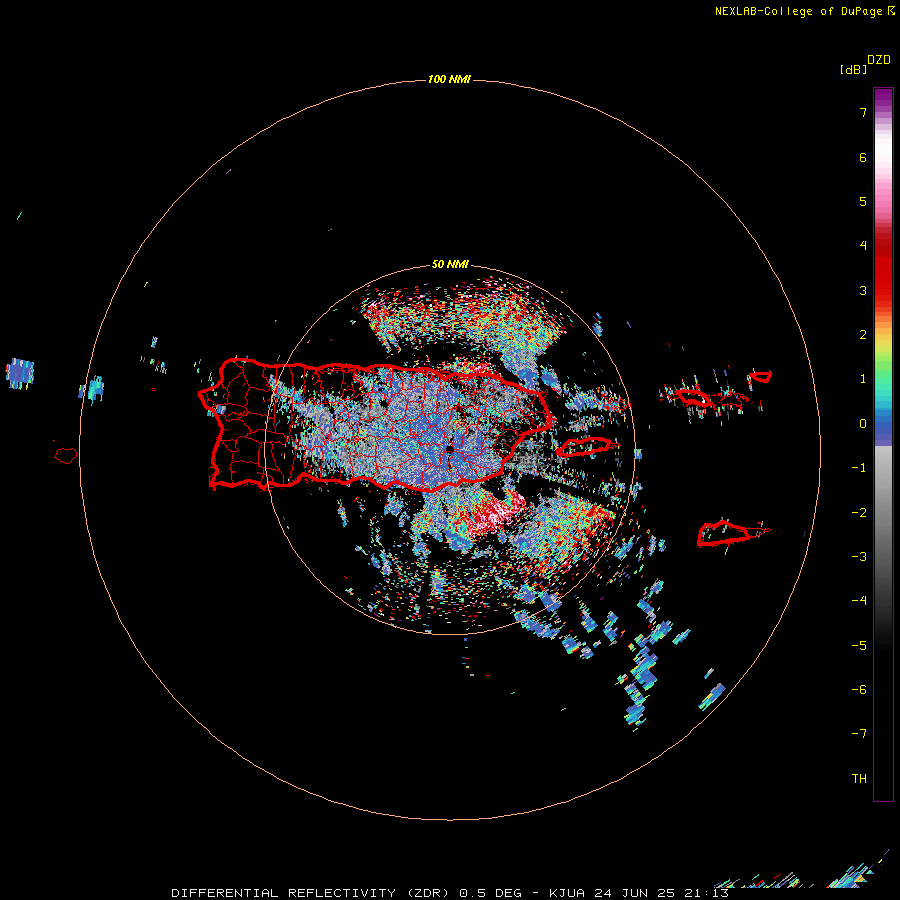Click the DZD product label above scale
The image size is (900, 900).
(x=879, y=60)
